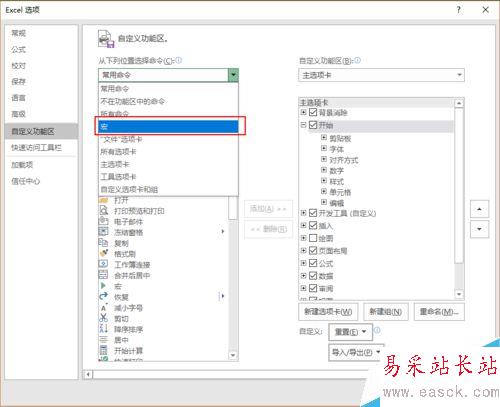Uncheck the 插入 tab checkbox
Image resolution: width=500 pixels, height=407 pixels.
click(313, 225)
